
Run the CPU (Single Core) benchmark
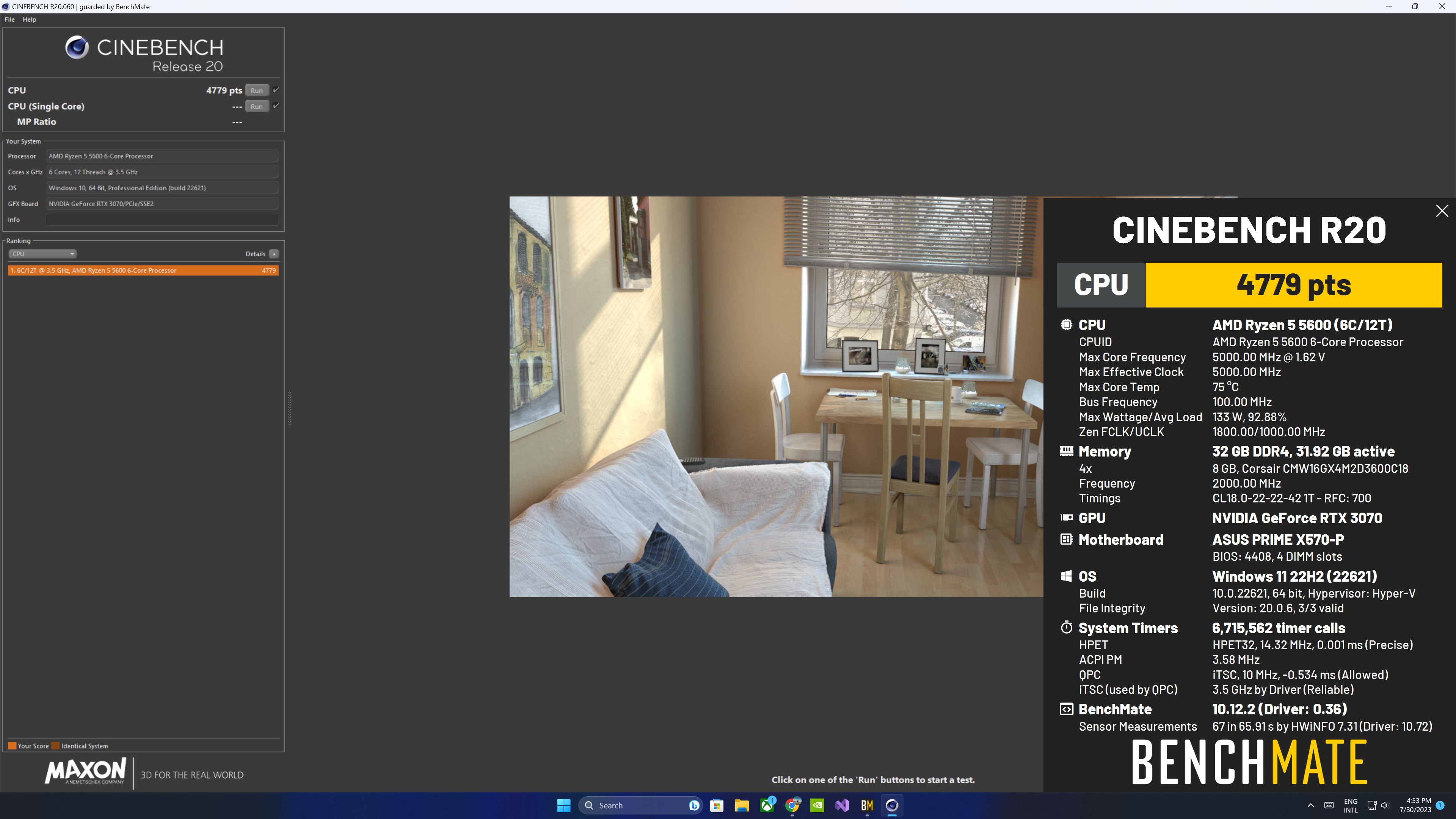[257, 106]
